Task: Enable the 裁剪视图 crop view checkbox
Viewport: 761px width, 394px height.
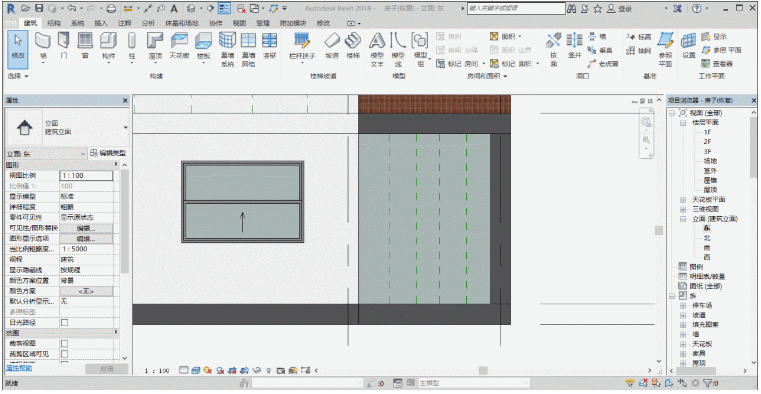Action: (64, 344)
